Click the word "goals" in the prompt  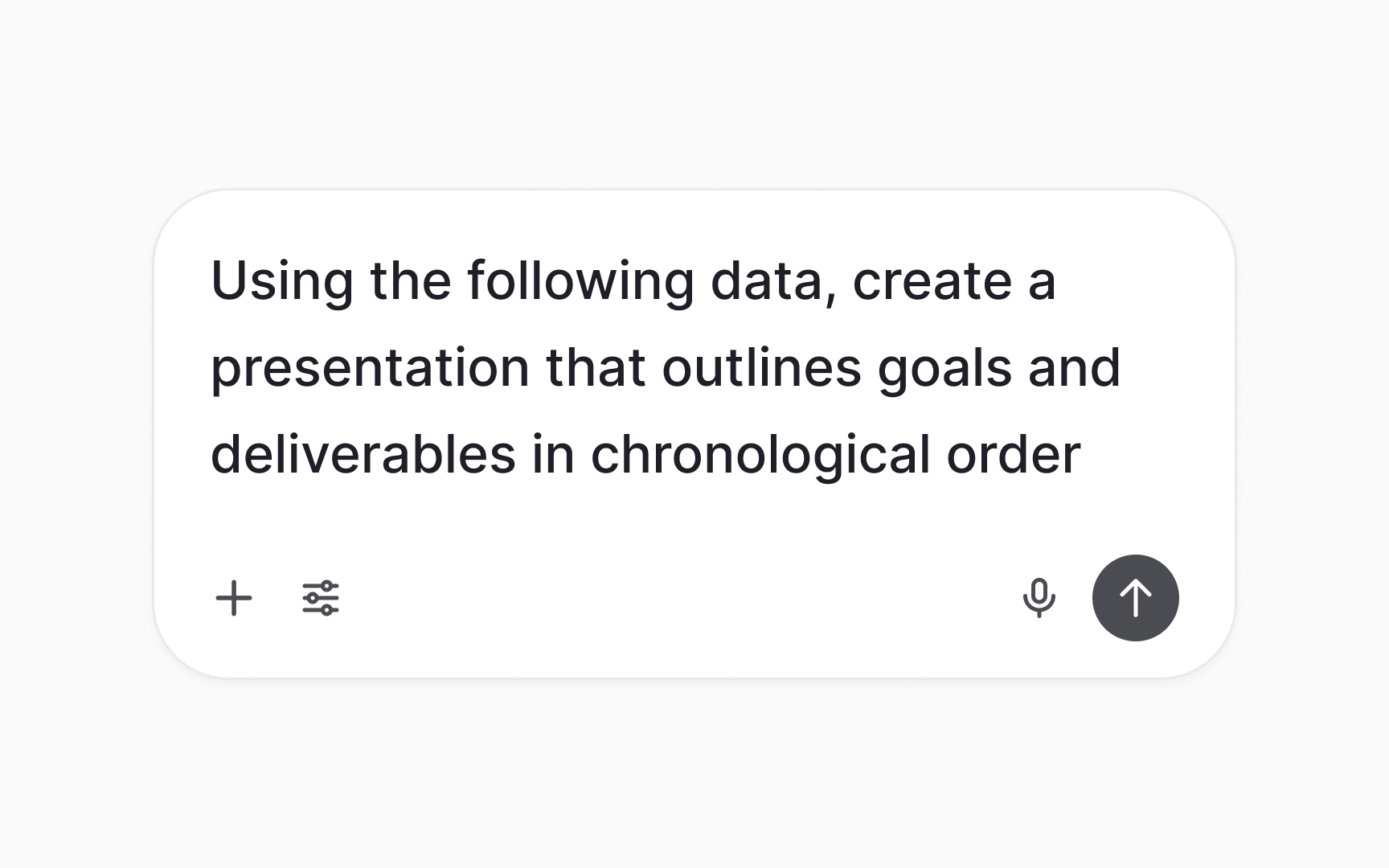(x=944, y=368)
